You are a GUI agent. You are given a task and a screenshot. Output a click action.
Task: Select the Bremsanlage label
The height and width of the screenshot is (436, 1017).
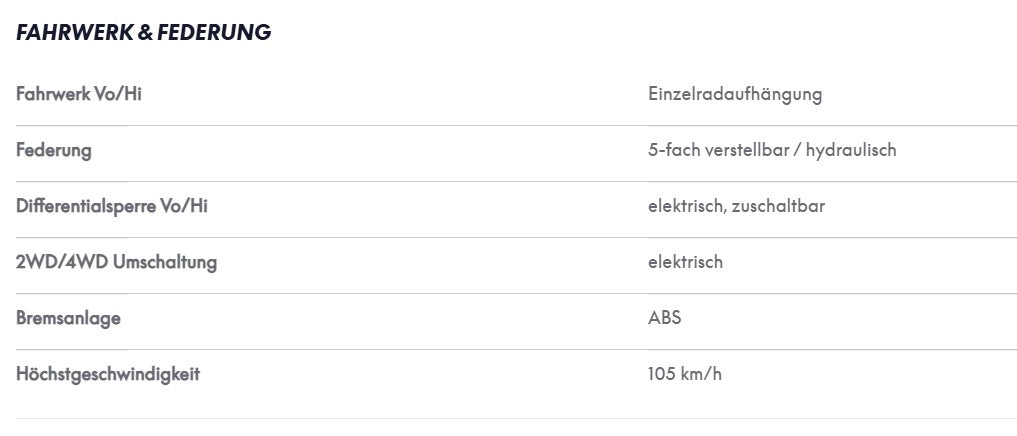click(68, 319)
